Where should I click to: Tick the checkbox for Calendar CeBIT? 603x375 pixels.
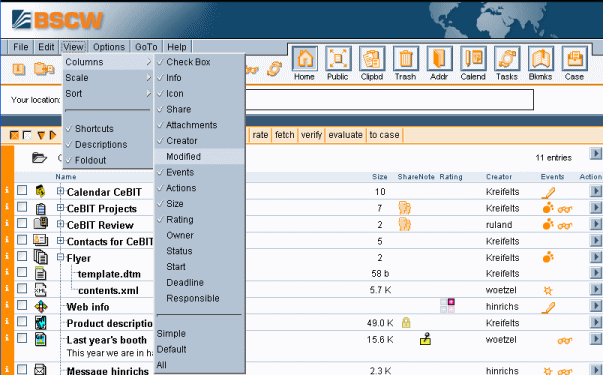point(22,190)
